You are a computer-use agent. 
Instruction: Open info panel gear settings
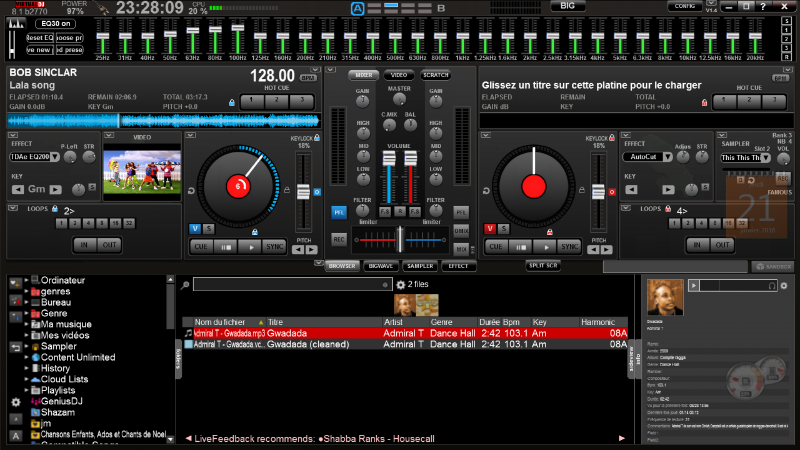(x=784, y=286)
